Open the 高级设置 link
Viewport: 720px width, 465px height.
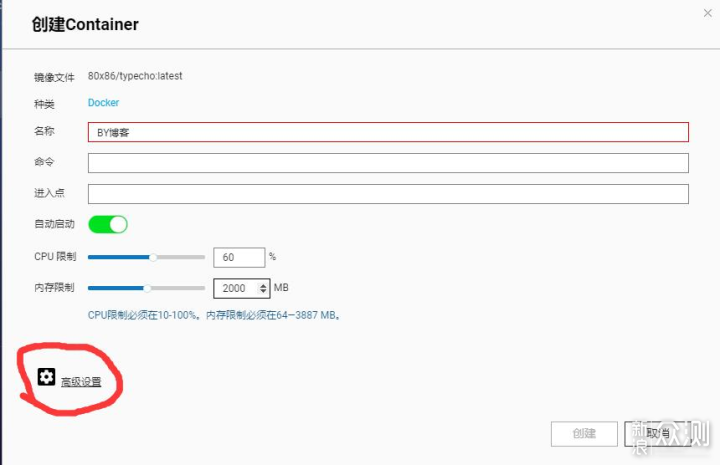(x=81, y=381)
